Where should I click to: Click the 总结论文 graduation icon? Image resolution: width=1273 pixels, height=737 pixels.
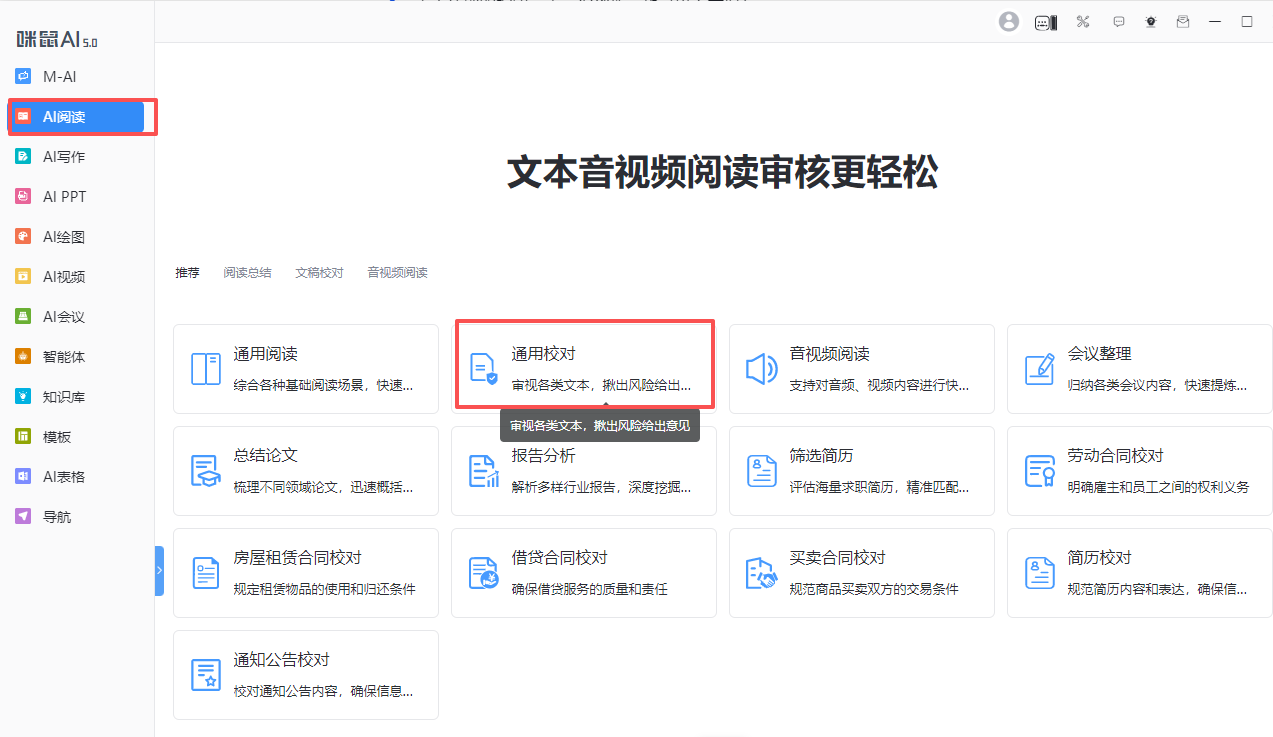205,471
